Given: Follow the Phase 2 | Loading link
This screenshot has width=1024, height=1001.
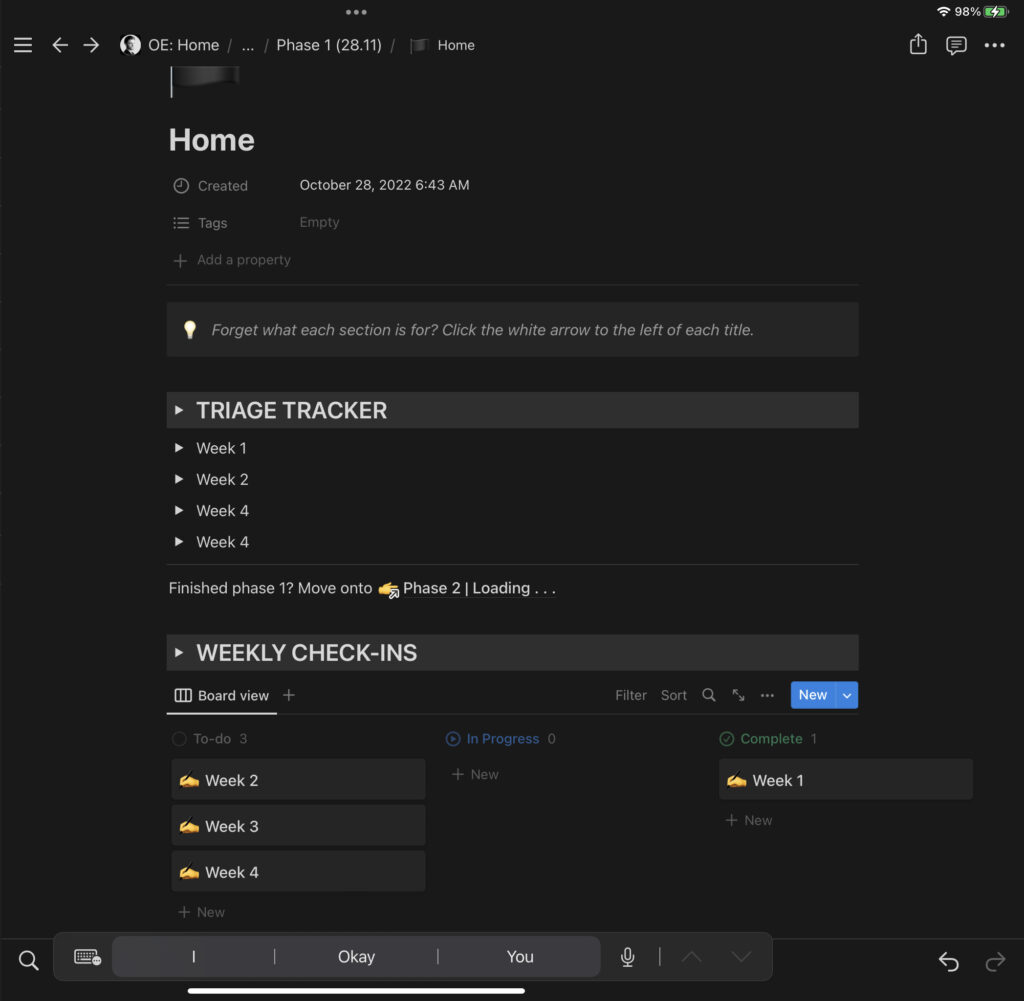Looking at the screenshot, I should [478, 588].
